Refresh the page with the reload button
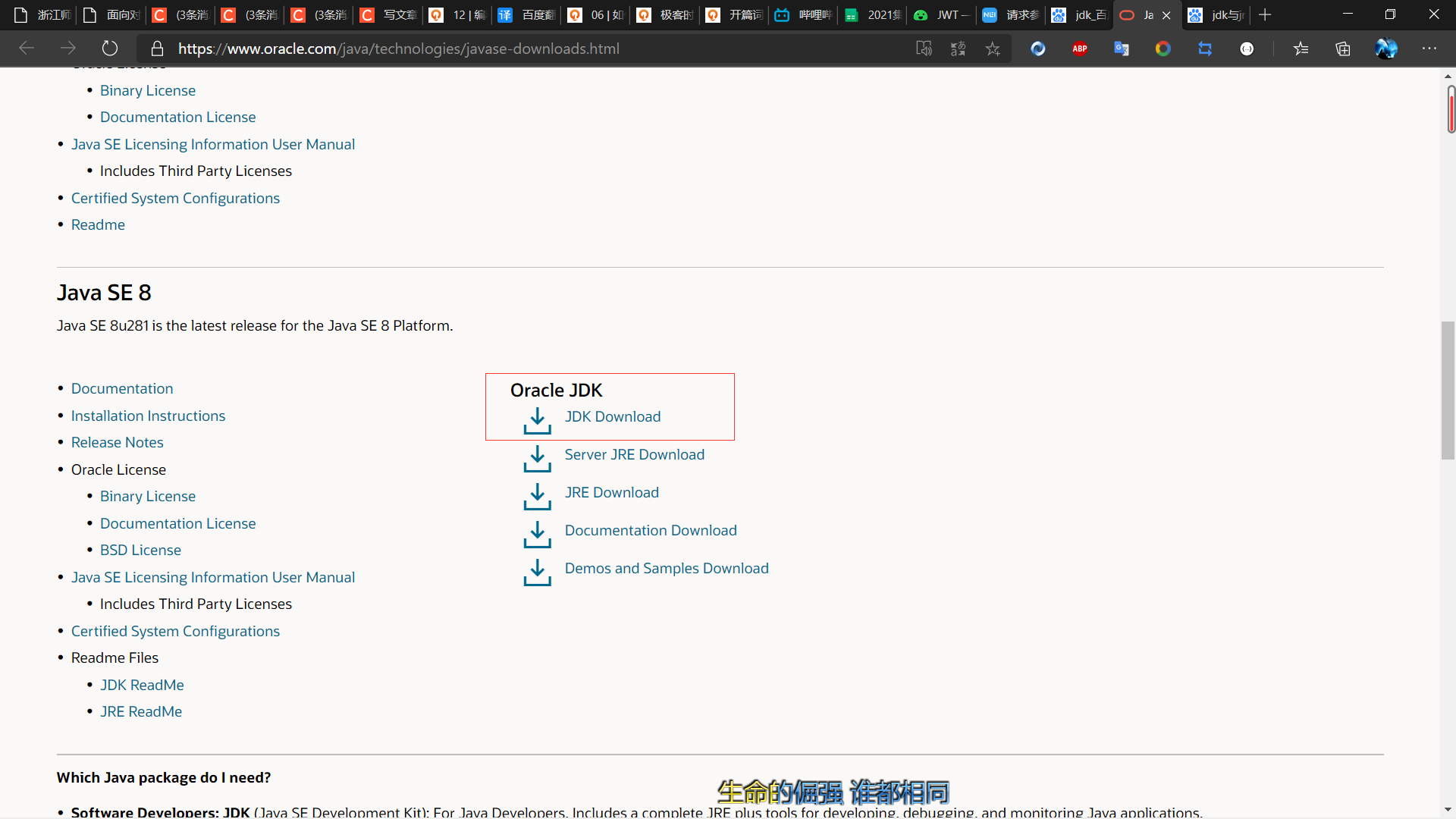This screenshot has height=819, width=1456. pyautogui.click(x=110, y=49)
